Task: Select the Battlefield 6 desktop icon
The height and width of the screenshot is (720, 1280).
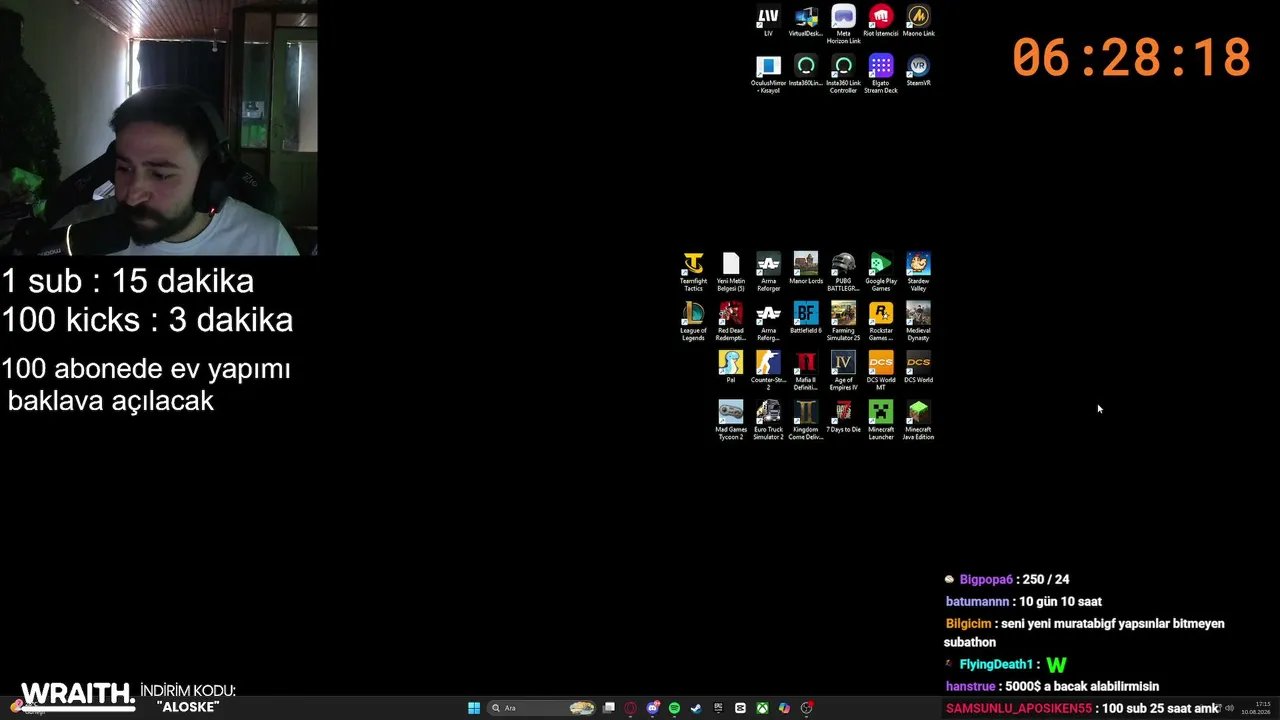Action: [x=806, y=318]
